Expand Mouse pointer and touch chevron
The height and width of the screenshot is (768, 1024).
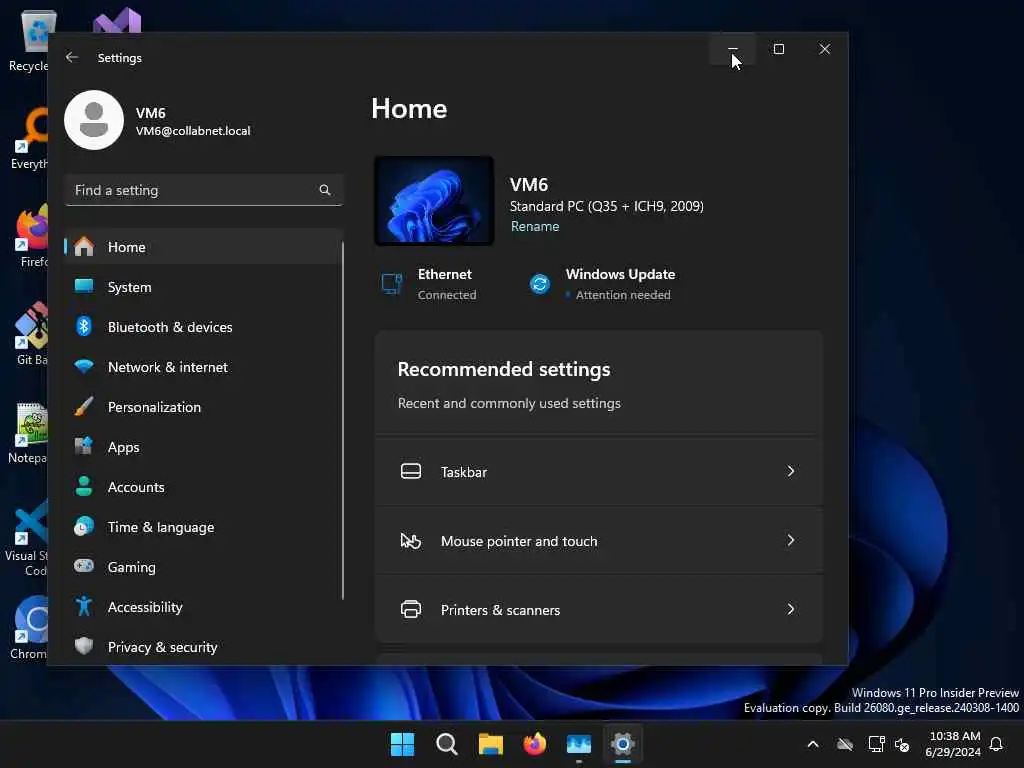click(791, 540)
